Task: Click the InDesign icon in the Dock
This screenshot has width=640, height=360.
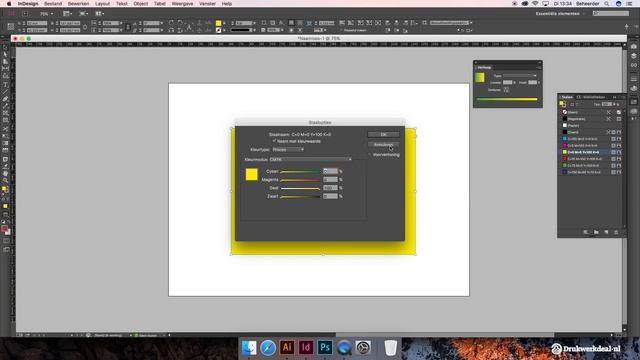Action: 306,347
